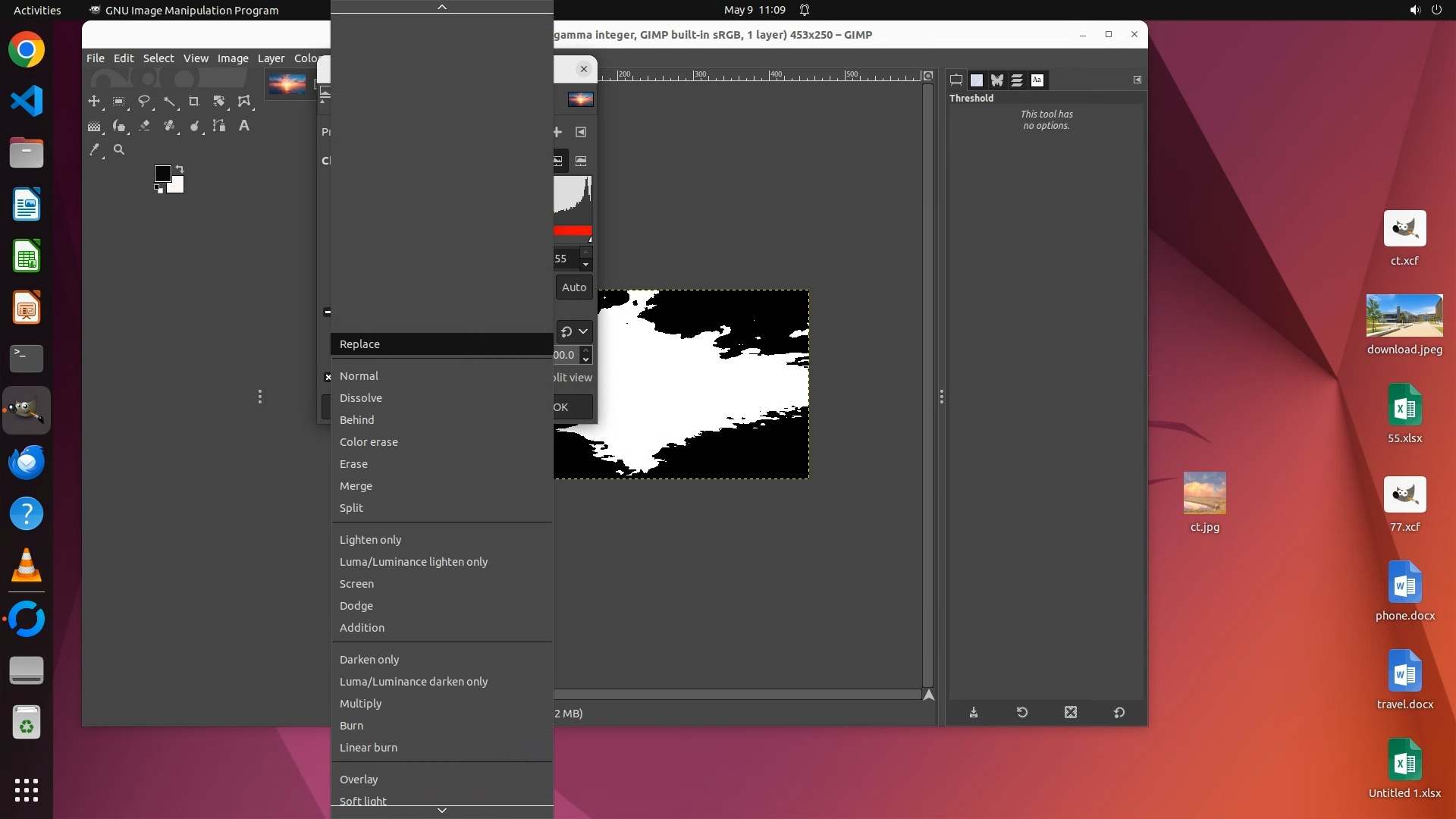1456x819 pixels.
Task: Select the Text tool
Action: tap(244, 126)
